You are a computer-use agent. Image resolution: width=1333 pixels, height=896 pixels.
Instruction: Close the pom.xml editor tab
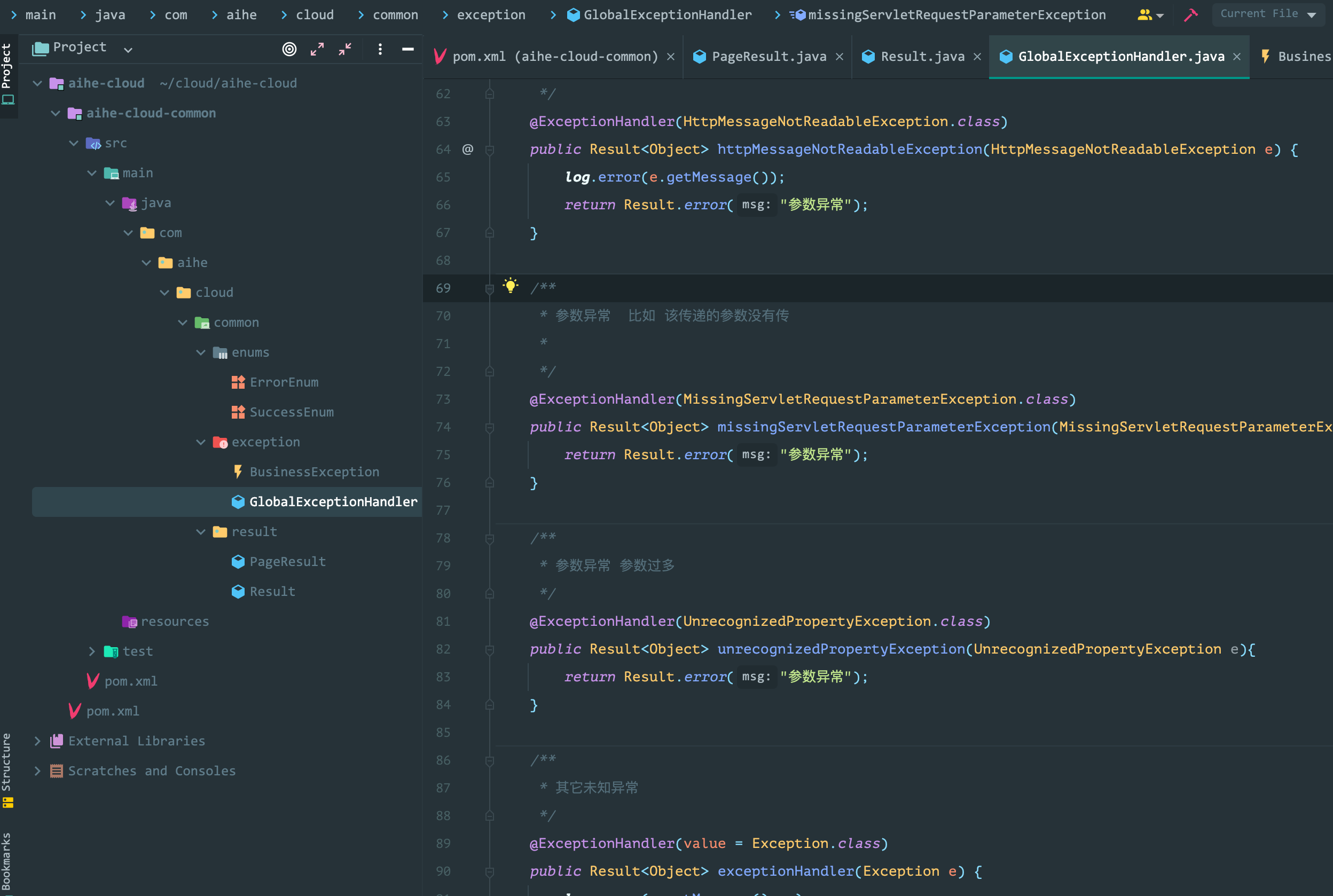[671, 57]
